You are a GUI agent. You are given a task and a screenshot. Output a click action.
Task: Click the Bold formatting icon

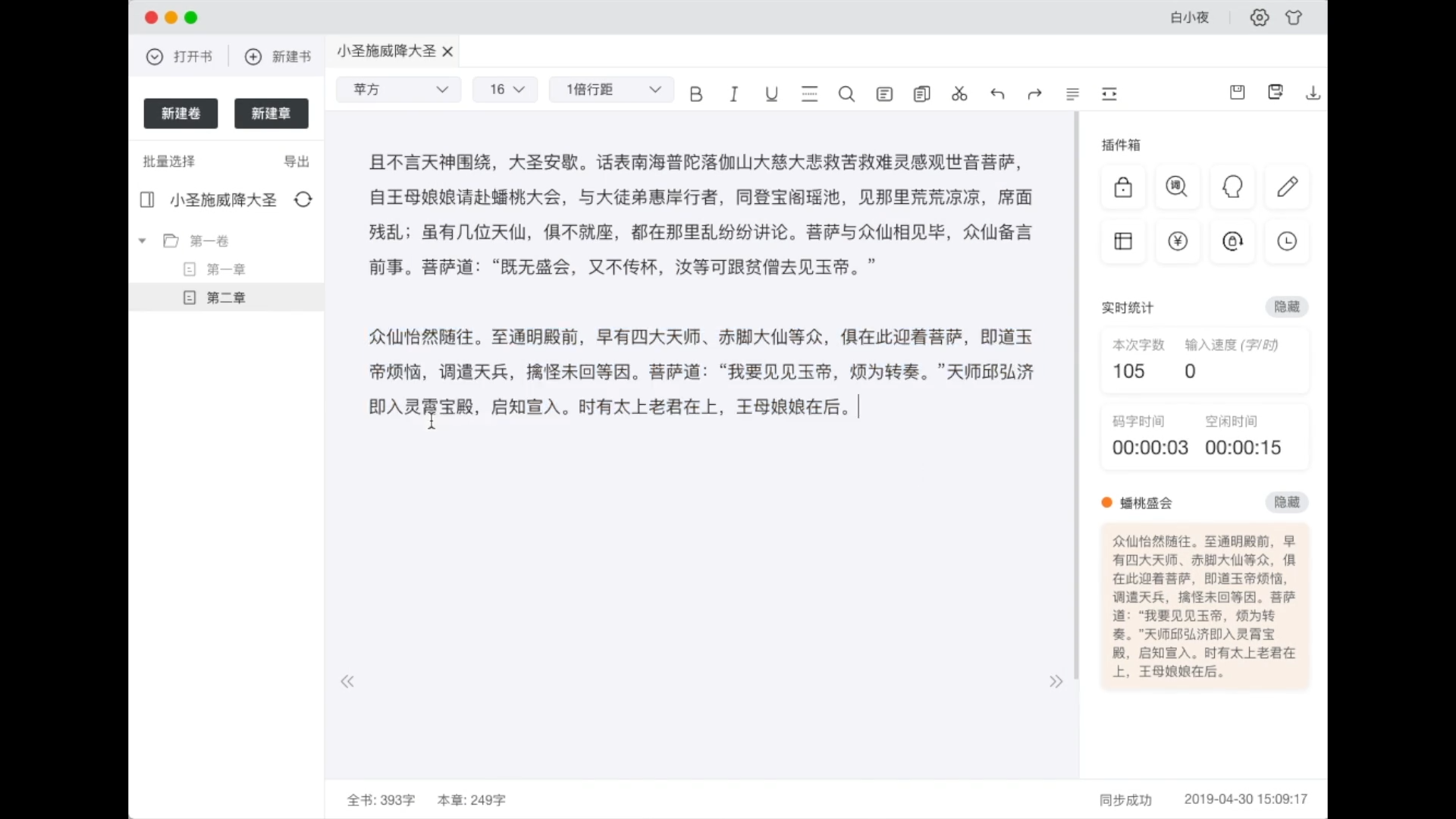695,94
